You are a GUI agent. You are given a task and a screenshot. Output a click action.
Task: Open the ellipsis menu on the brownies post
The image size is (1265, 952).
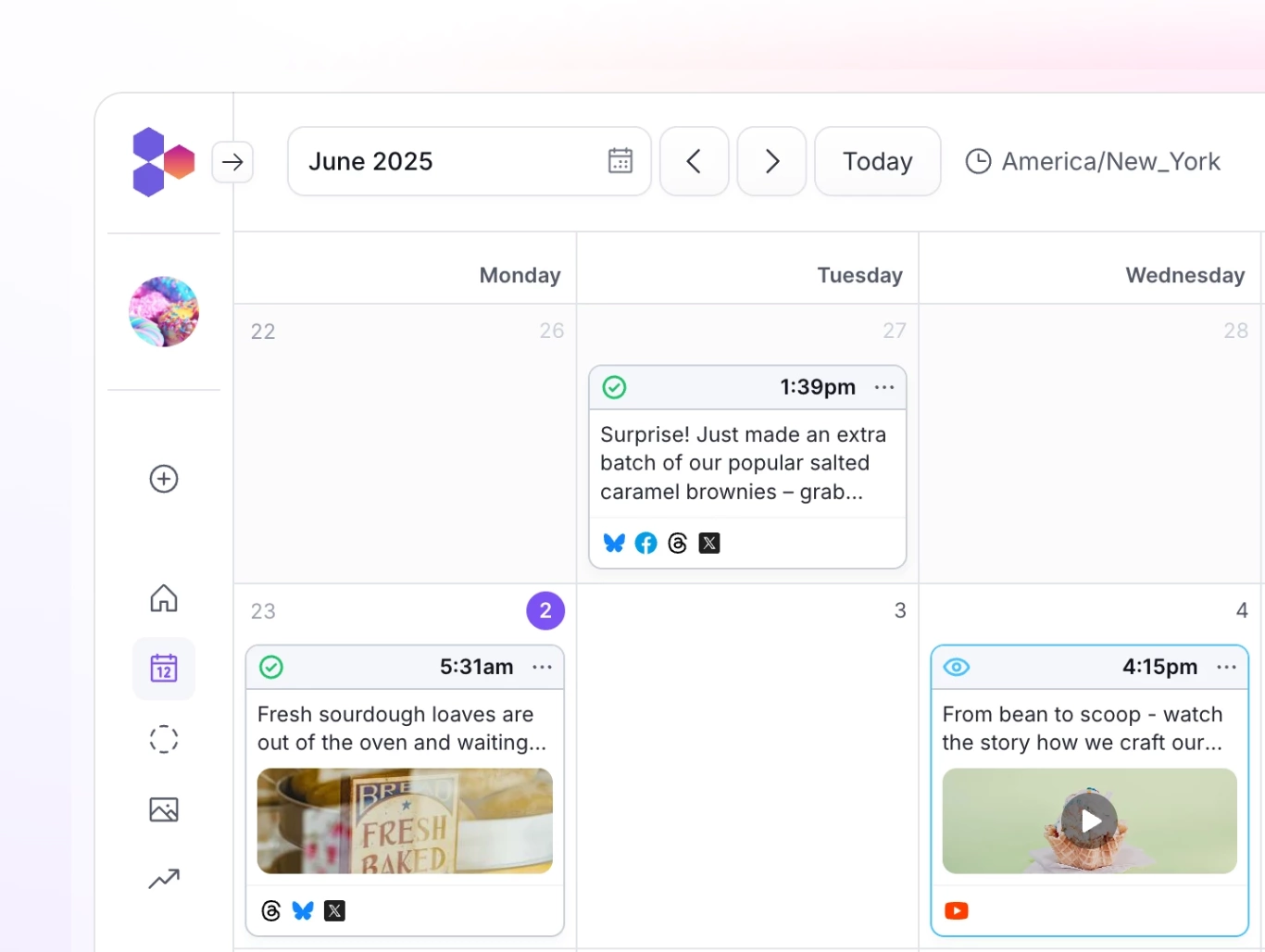[883, 387]
